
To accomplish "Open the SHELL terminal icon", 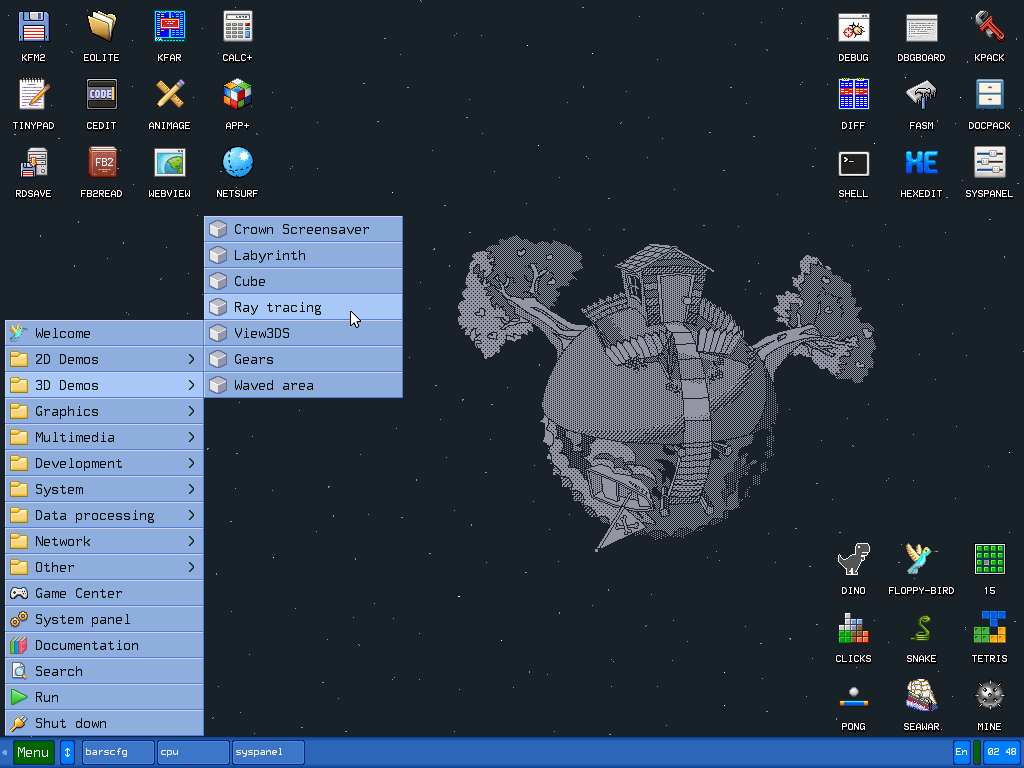I will pyautogui.click(x=853, y=163).
